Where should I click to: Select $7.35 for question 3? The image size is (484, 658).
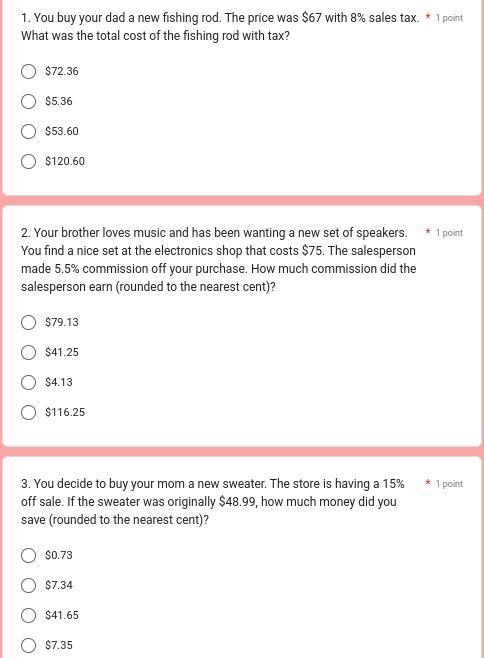28,645
